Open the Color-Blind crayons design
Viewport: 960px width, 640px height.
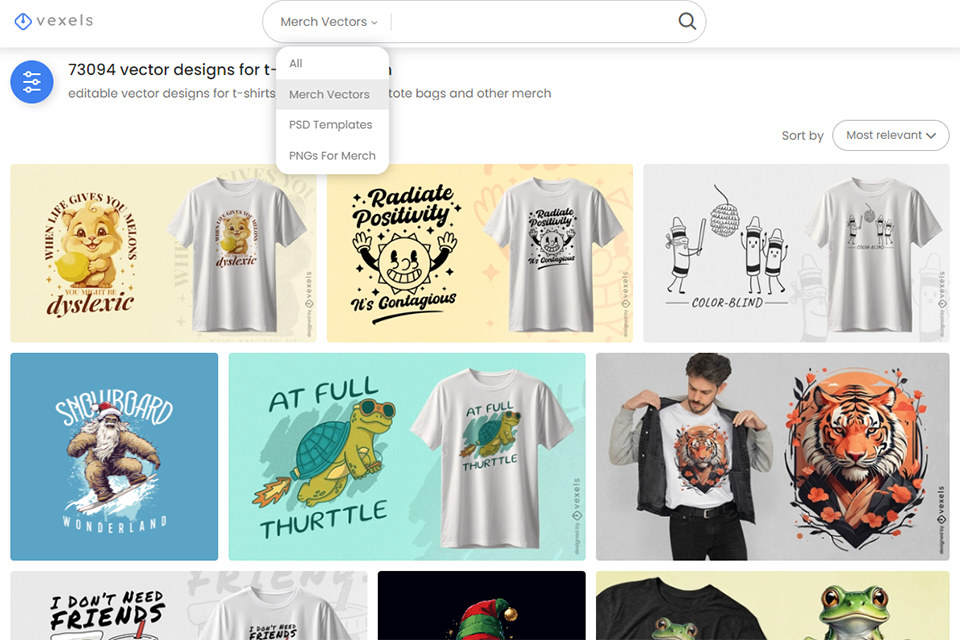[797, 253]
